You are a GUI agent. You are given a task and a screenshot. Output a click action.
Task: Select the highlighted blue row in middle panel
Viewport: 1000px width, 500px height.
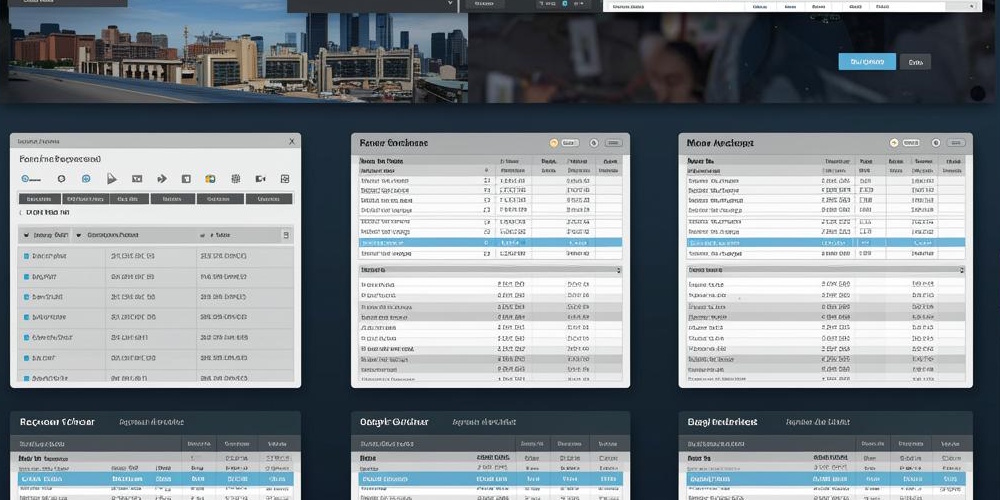[490, 243]
